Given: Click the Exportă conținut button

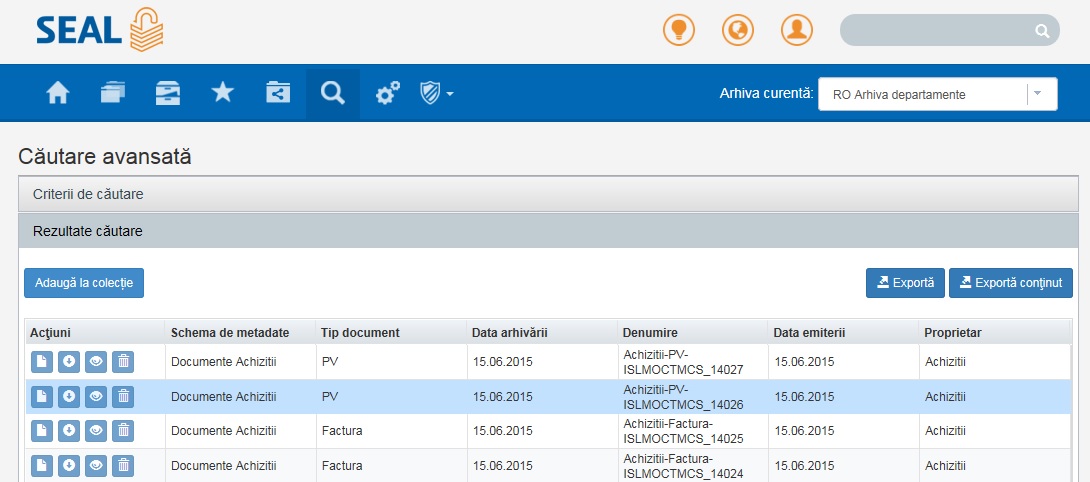Looking at the screenshot, I should click(x=1011, y=283).
